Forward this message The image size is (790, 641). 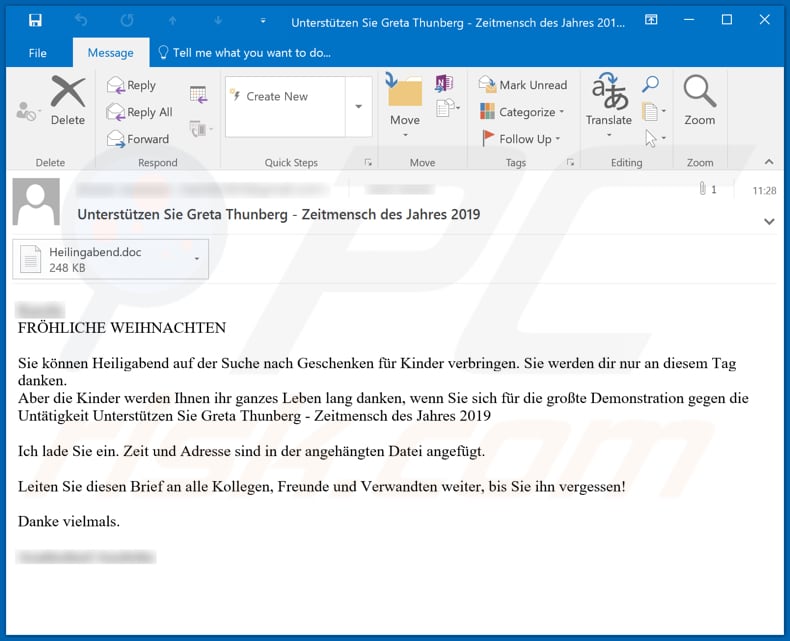(x=139, y=139)
